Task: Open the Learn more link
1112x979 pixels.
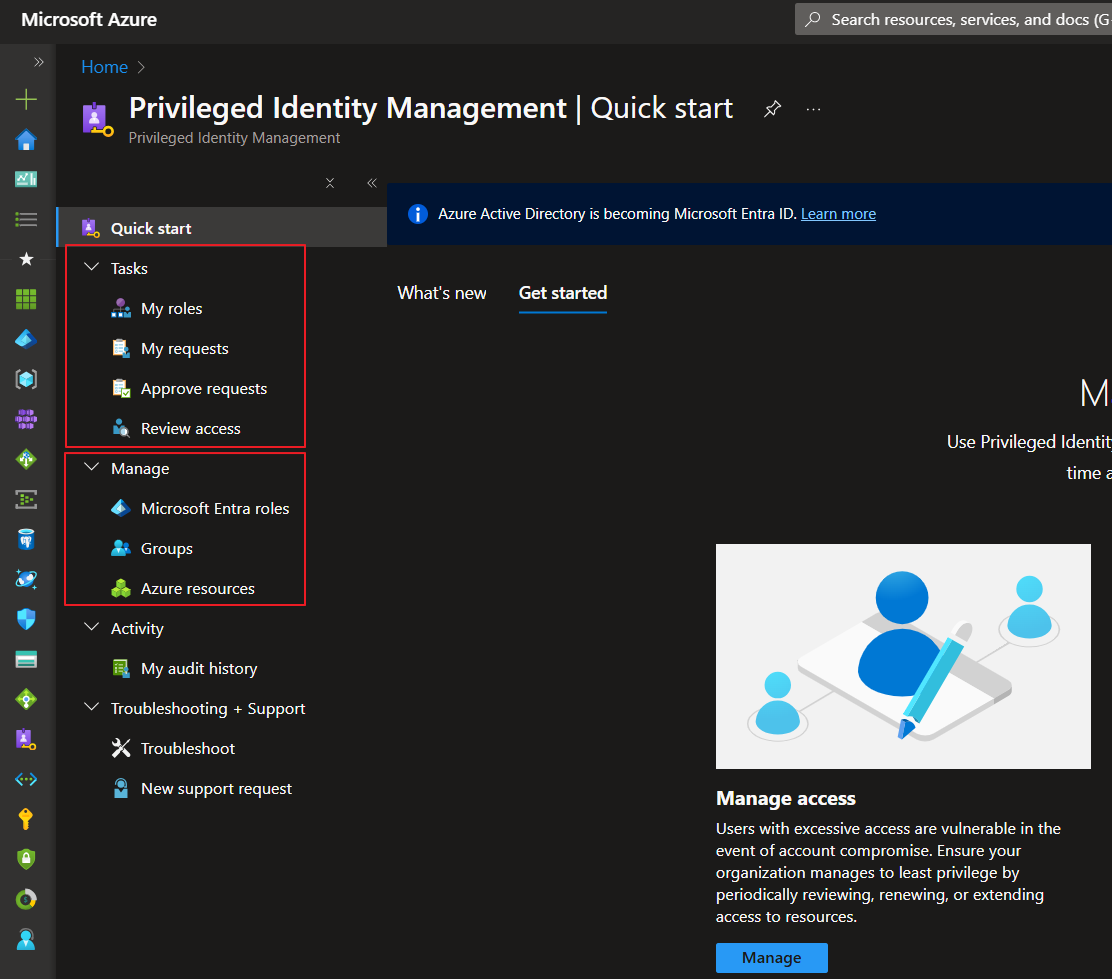Action: click(838, 214)
